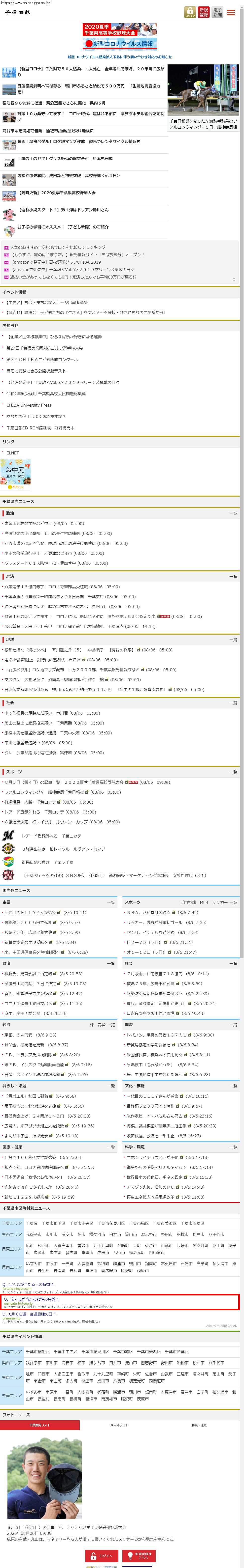The height and width of the screenshot is (1568, 244).
Task: Click the baseball player photo in フォトニュース
Action: pyautogui.click(x=44, y=1479)
